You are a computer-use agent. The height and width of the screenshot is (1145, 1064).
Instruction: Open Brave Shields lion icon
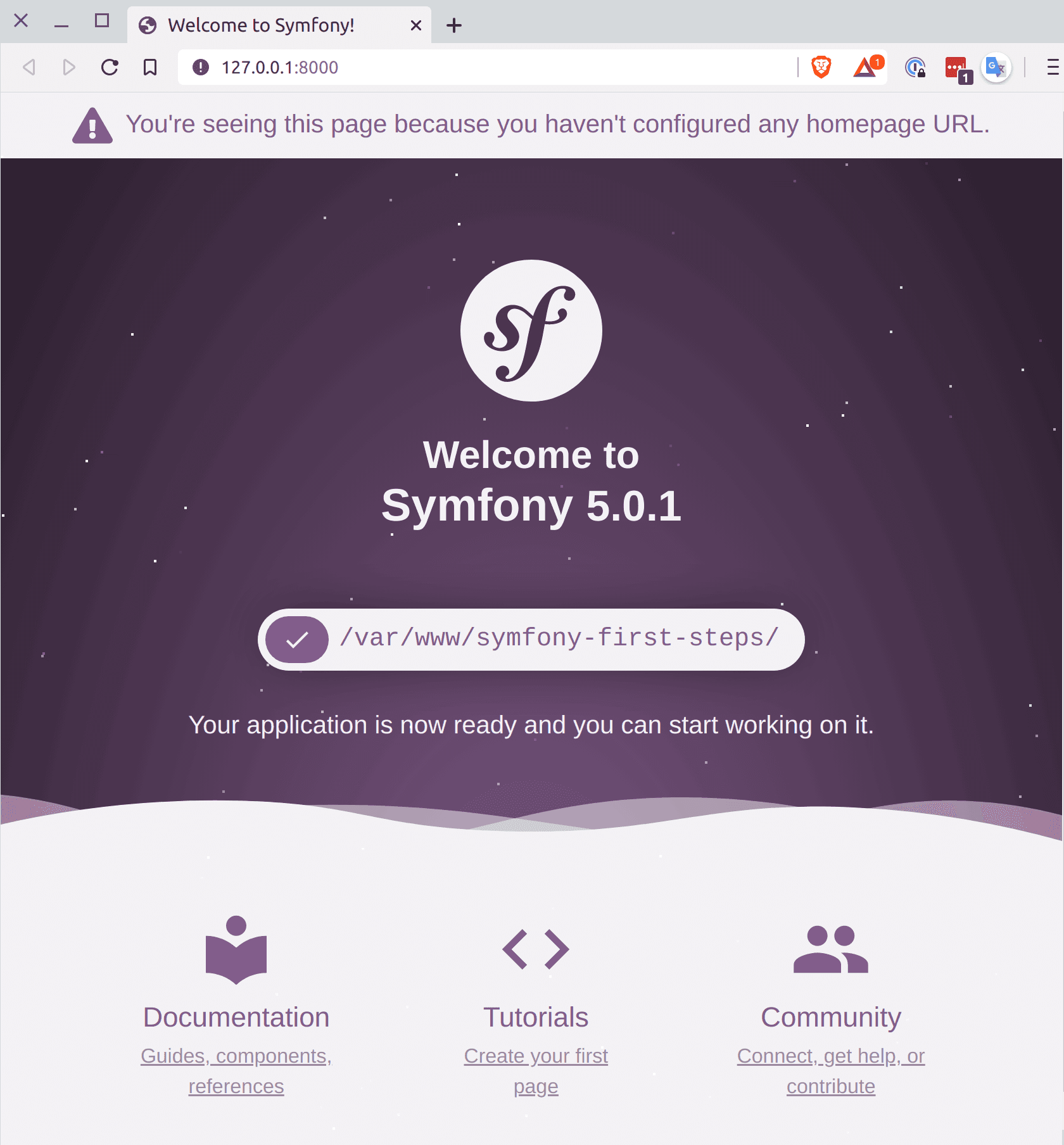[821, 67]
